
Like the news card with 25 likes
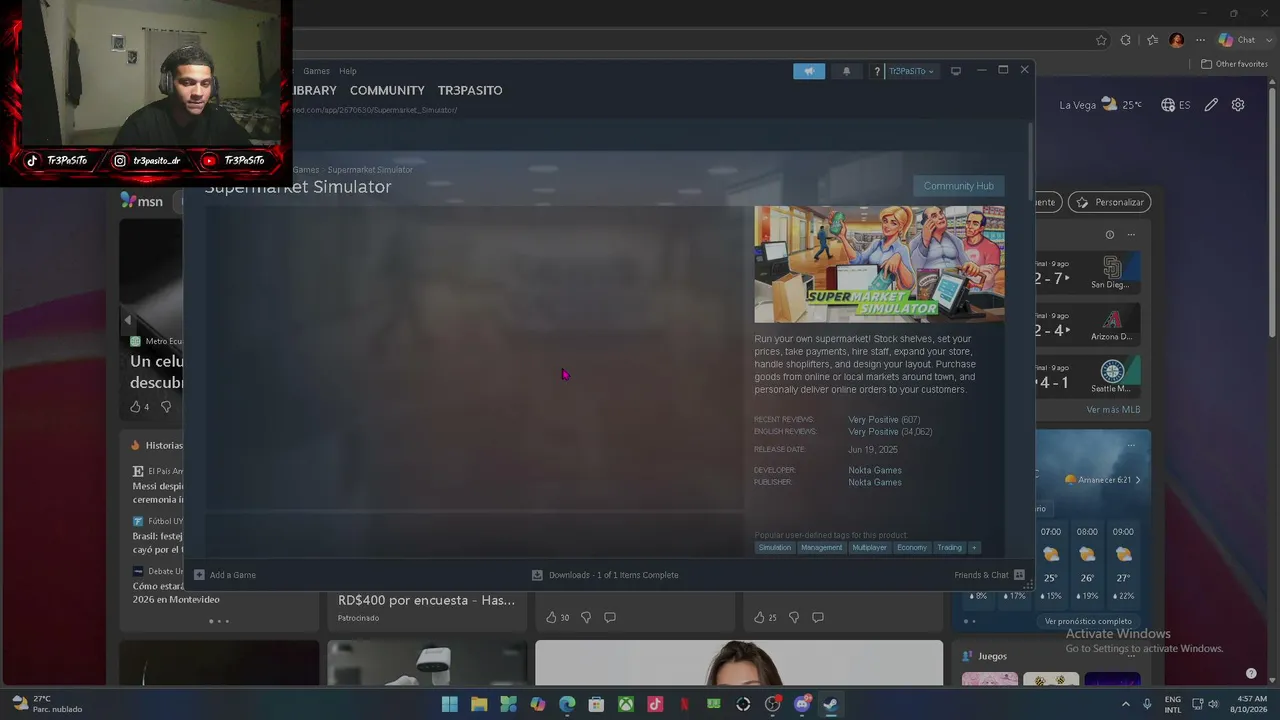[x=765, y=617]
